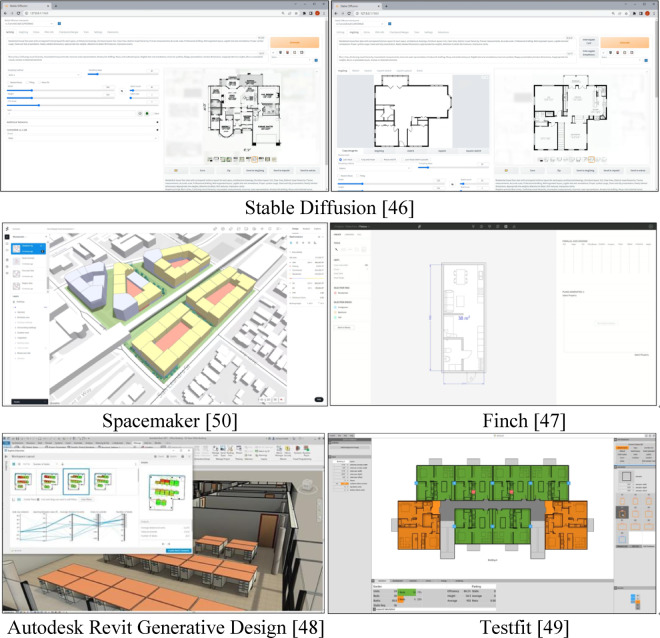Open the sampling method dropdown in txt2img
This screenshot has height=638, width=660.
(x=43, y=75)
